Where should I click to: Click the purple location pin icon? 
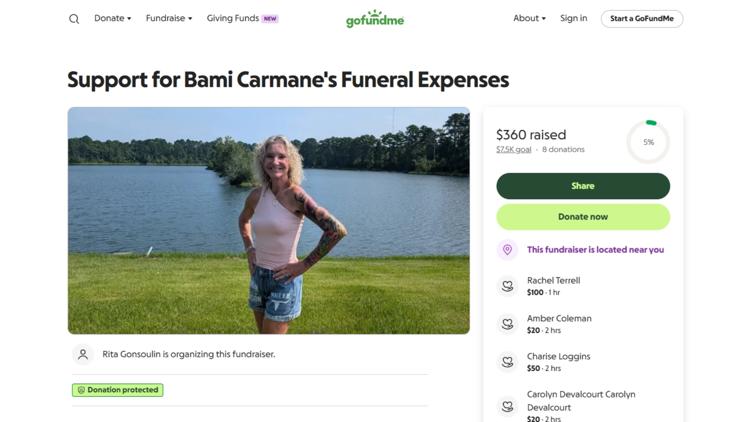507,250
